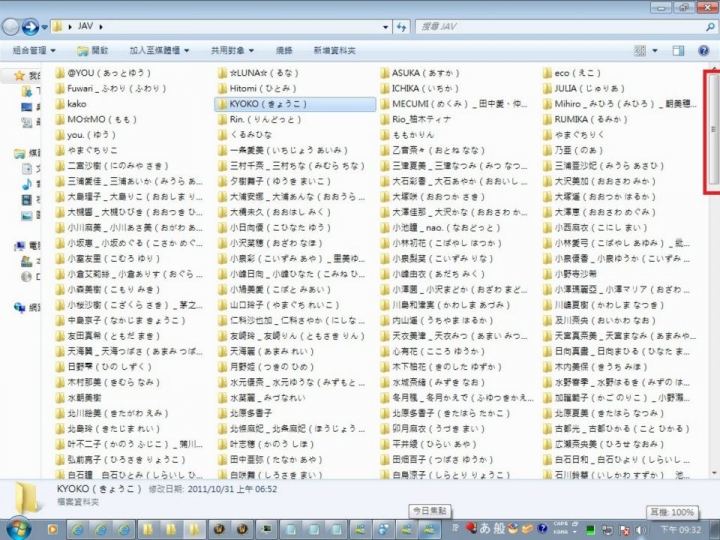Screen dimensions: 720x540
Task: Select the MO☆MO folder
Action: click(96, 119)
